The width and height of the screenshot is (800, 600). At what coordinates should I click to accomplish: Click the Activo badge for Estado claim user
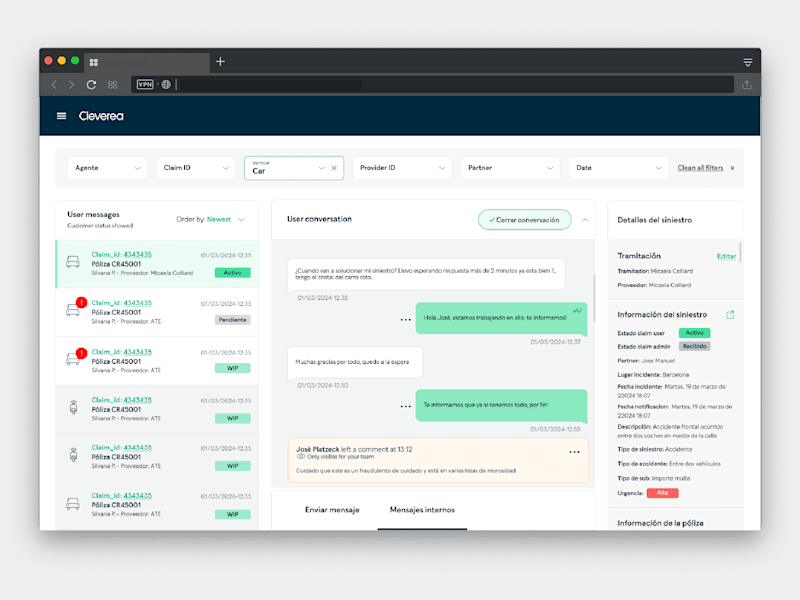pos(694,333)
